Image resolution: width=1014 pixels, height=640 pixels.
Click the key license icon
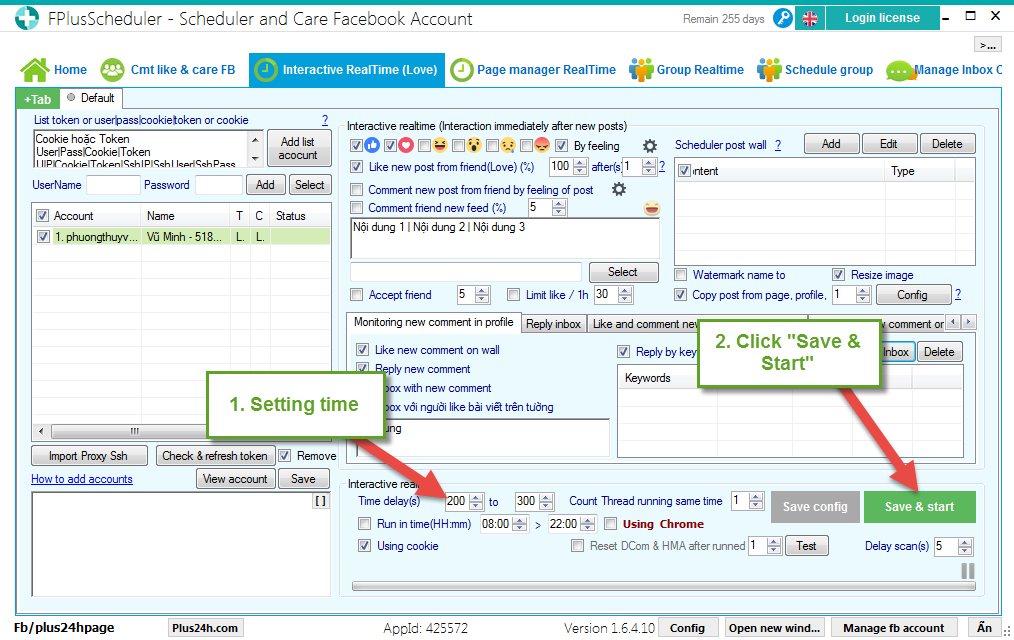pos(782,18)
